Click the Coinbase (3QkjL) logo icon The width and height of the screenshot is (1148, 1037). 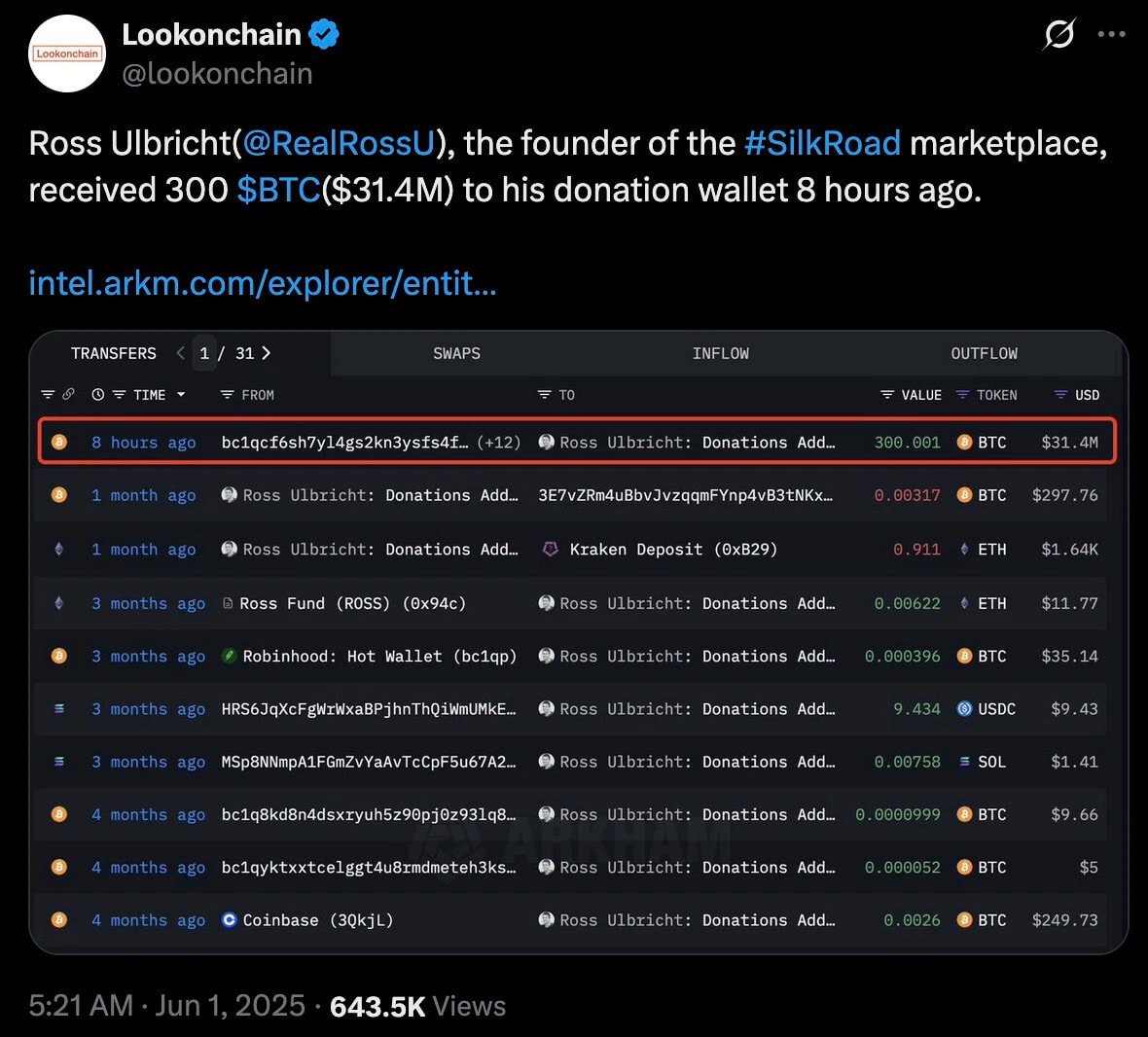tap(230, 920)
